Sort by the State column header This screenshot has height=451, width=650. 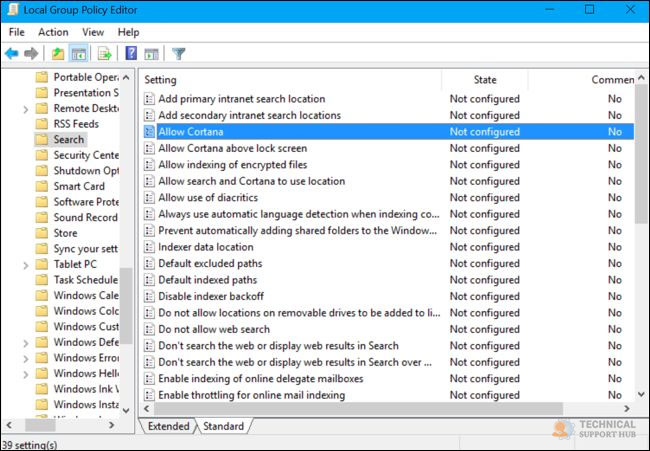[485, 80]
